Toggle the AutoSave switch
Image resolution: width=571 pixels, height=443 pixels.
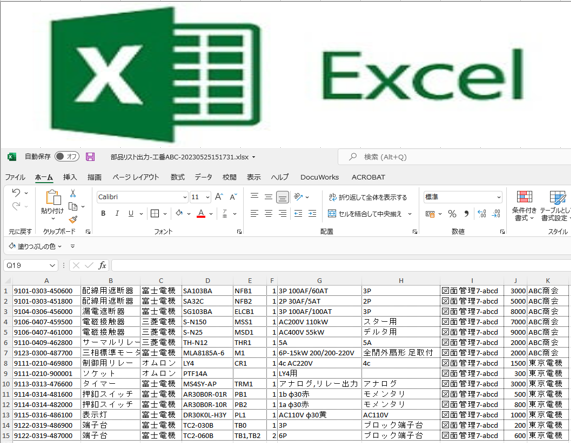[x=67, y=157]
